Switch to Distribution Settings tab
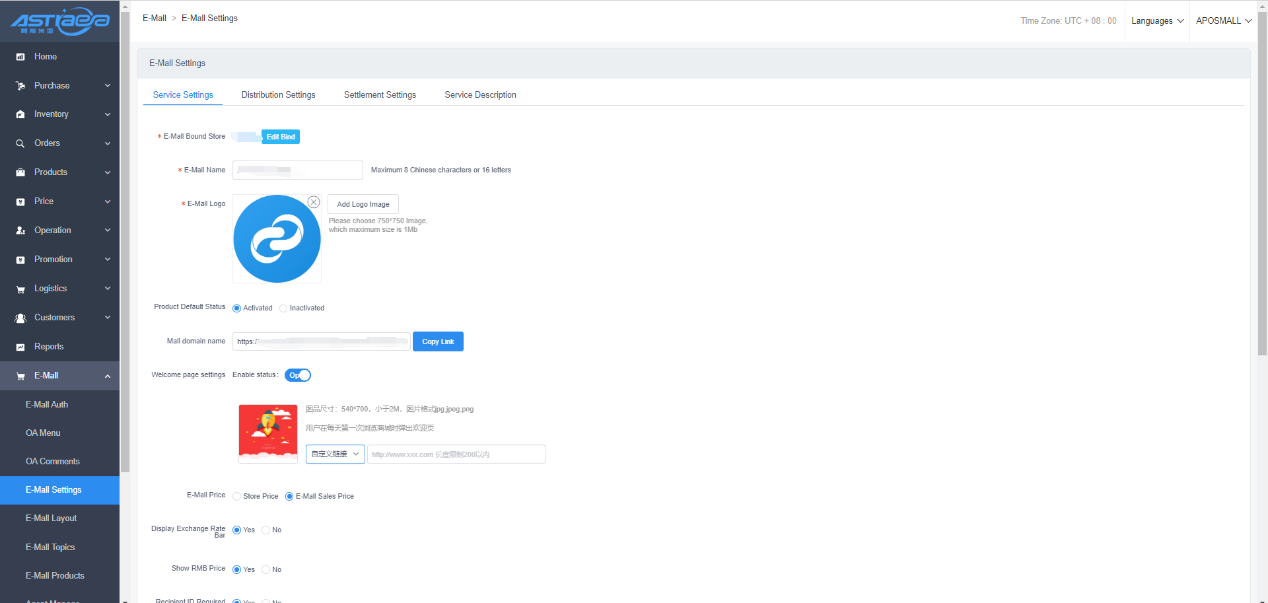Viewport: 1268px width, 603px height. point(278,95)
